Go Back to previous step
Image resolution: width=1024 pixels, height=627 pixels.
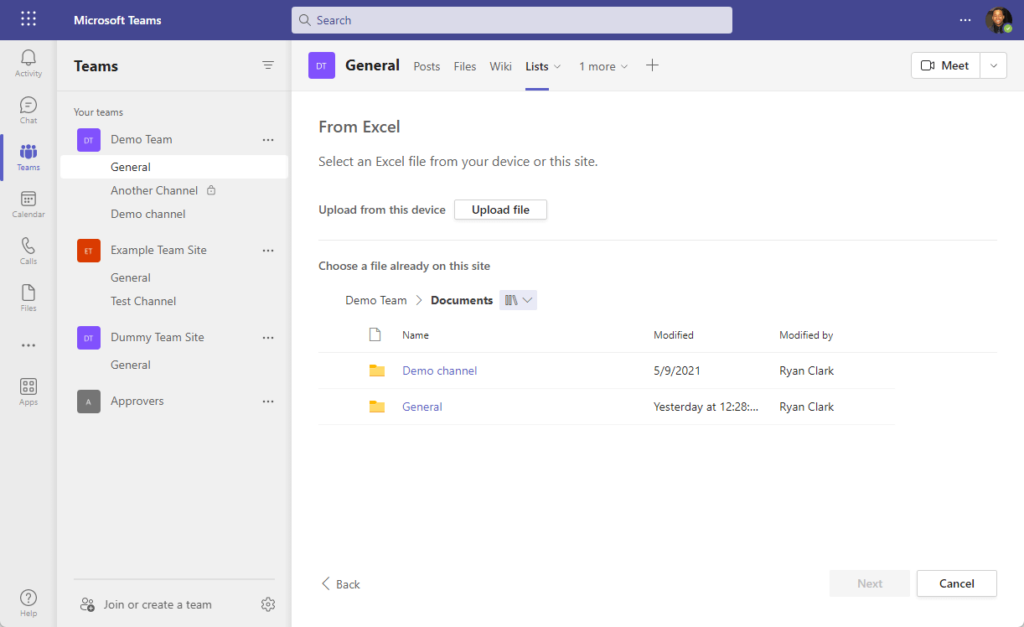click(340, 584)
